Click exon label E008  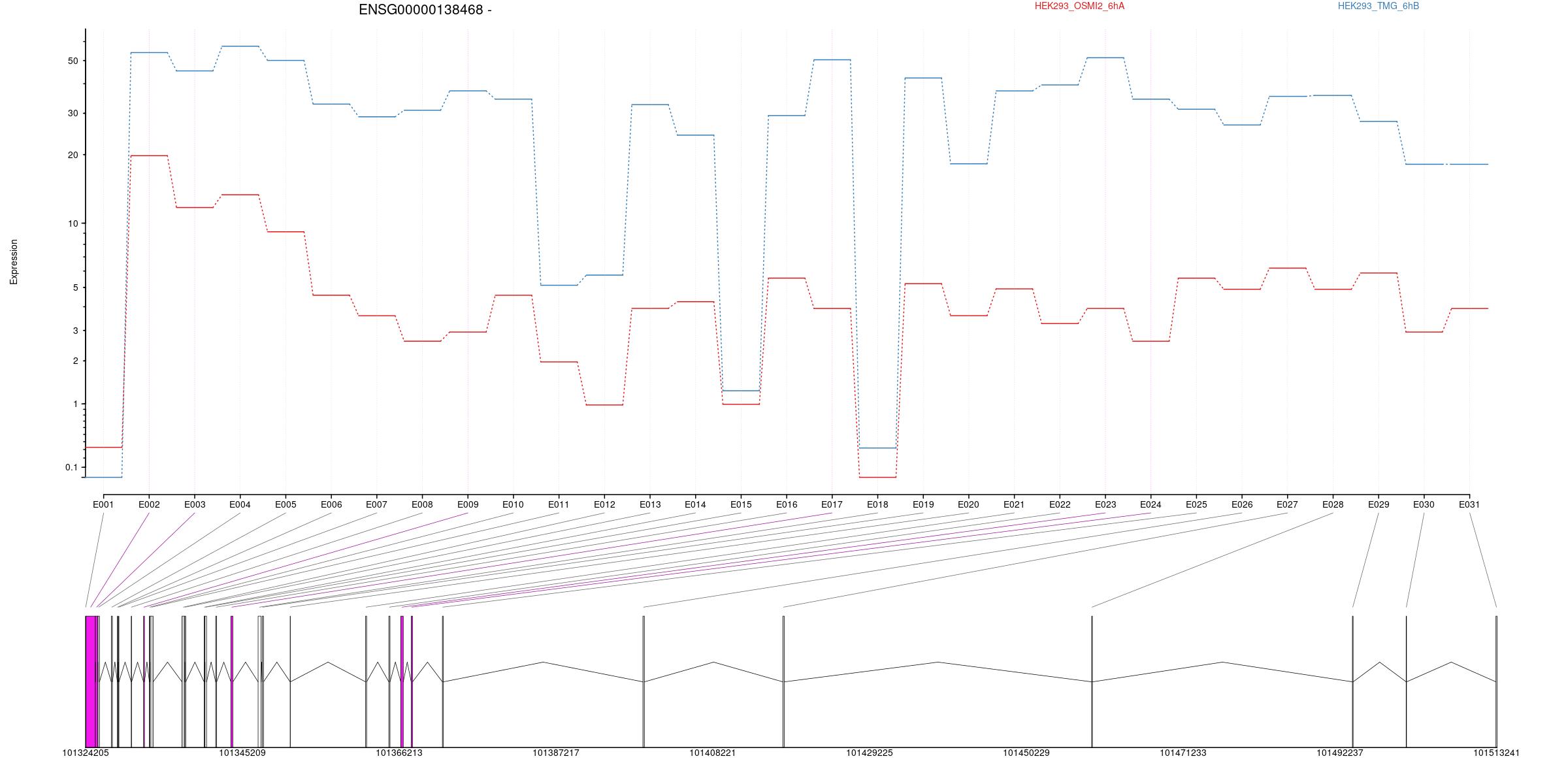pos(422,504)
